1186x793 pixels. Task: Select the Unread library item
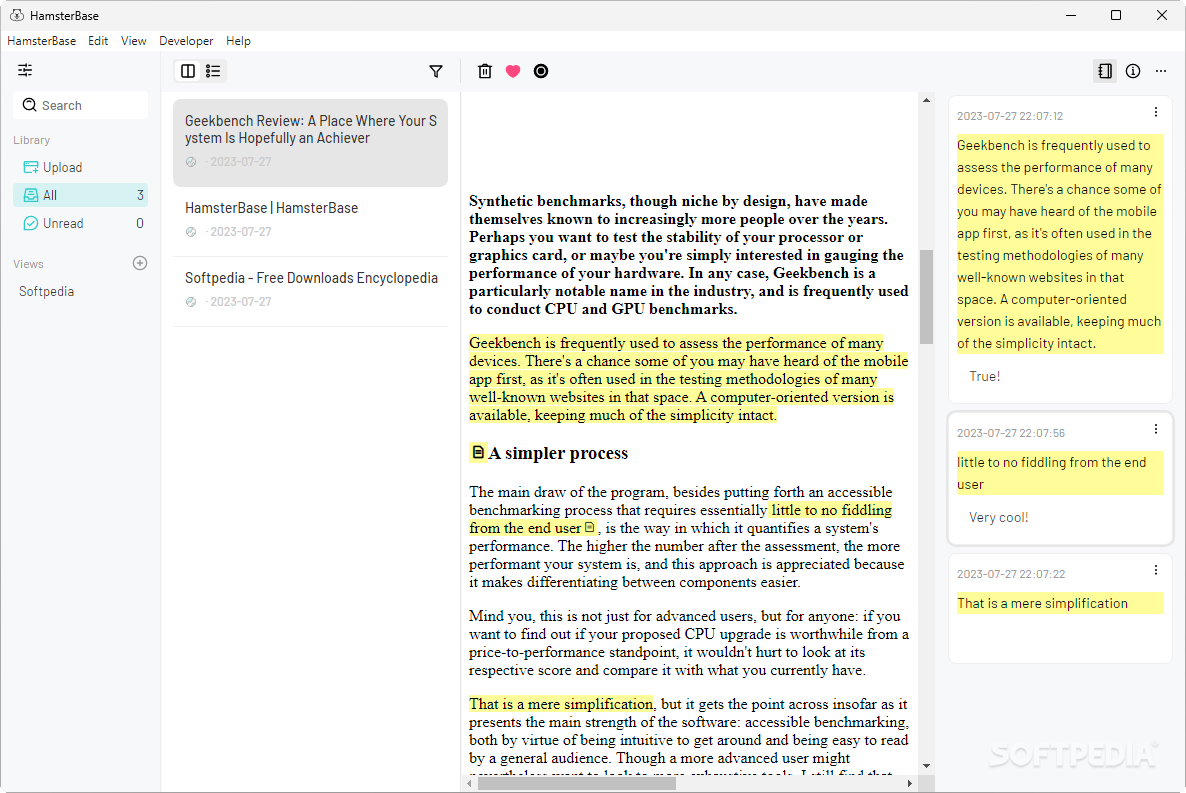pos(80,223)
